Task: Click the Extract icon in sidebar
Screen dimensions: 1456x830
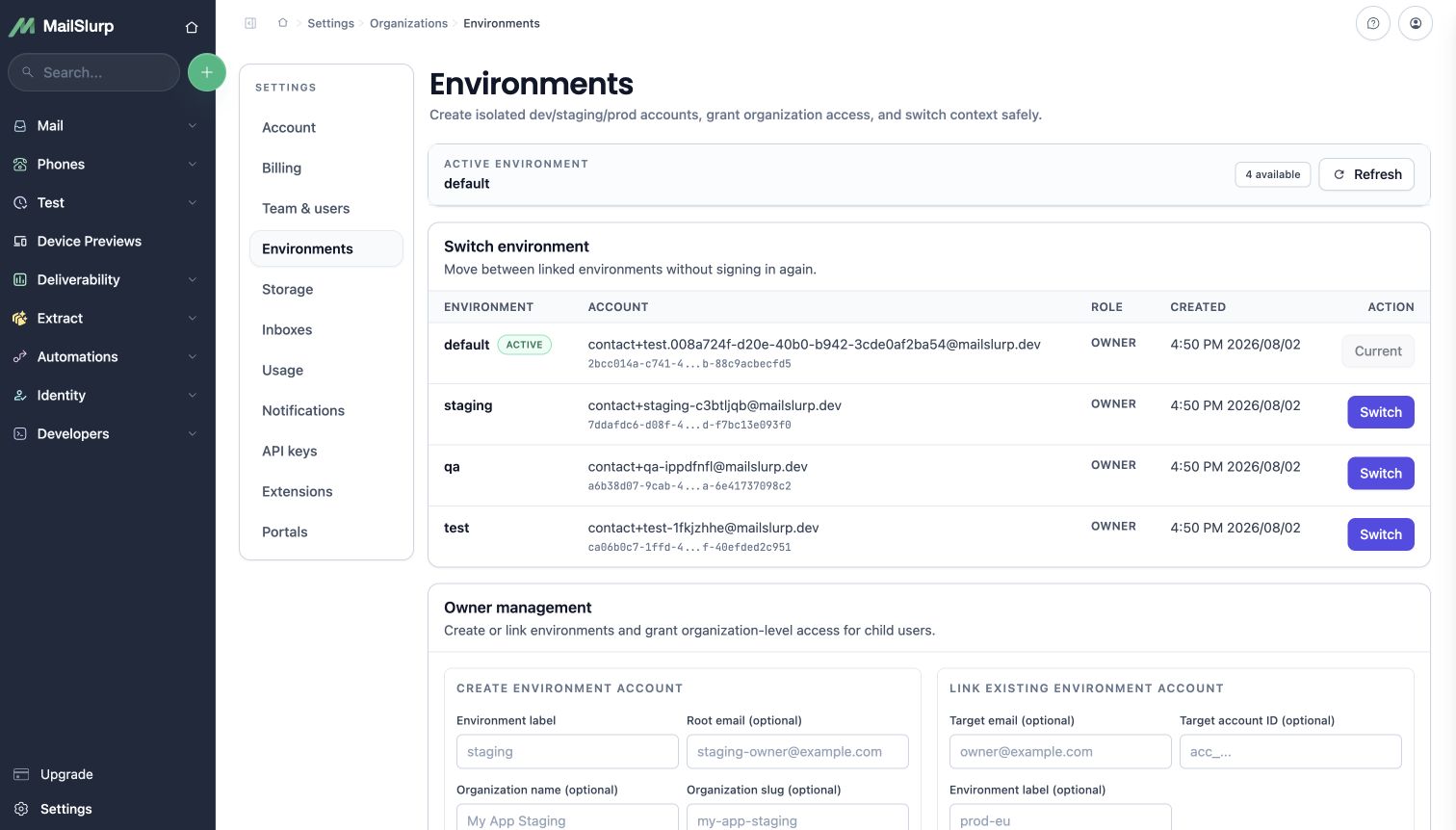Action: click(x=20, y=318)
